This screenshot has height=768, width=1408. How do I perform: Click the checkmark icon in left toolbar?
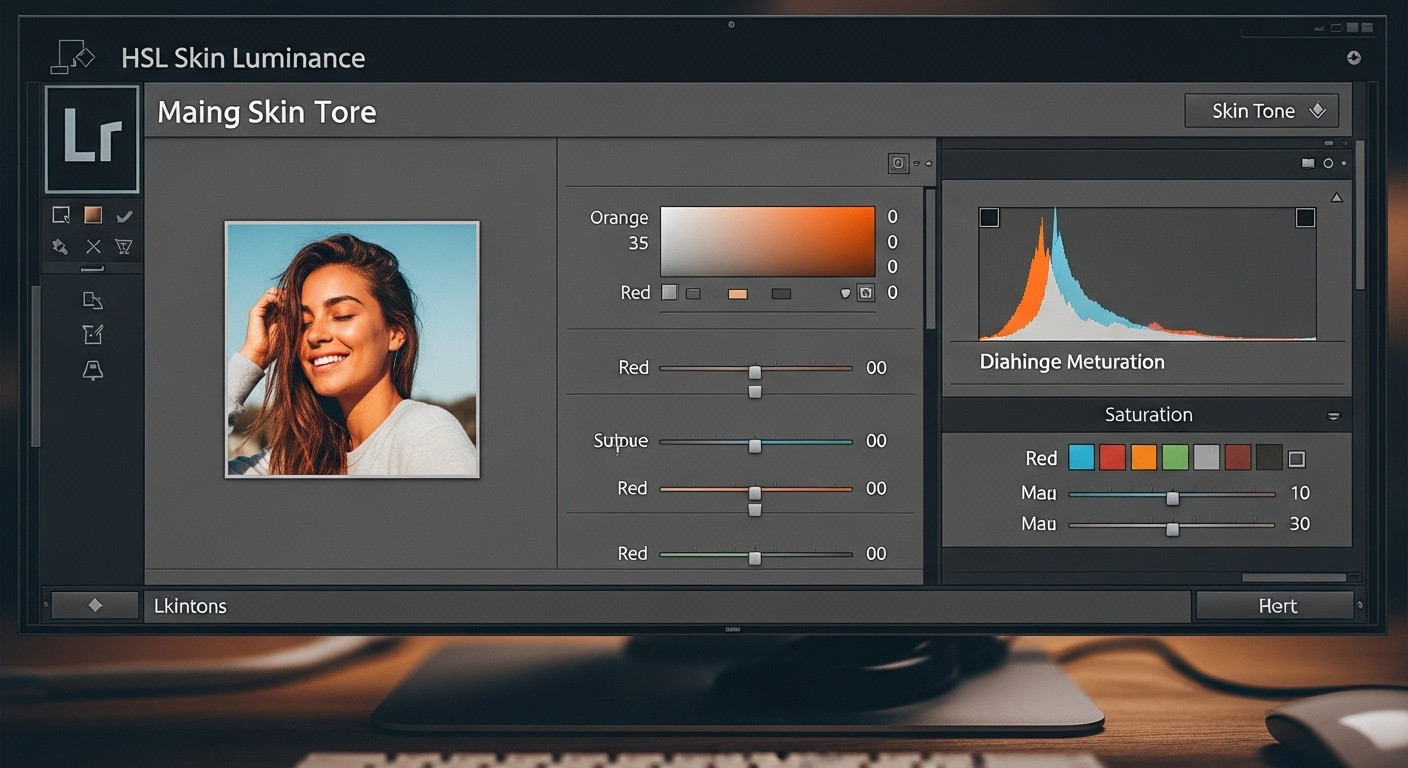(x=124, y=216)
